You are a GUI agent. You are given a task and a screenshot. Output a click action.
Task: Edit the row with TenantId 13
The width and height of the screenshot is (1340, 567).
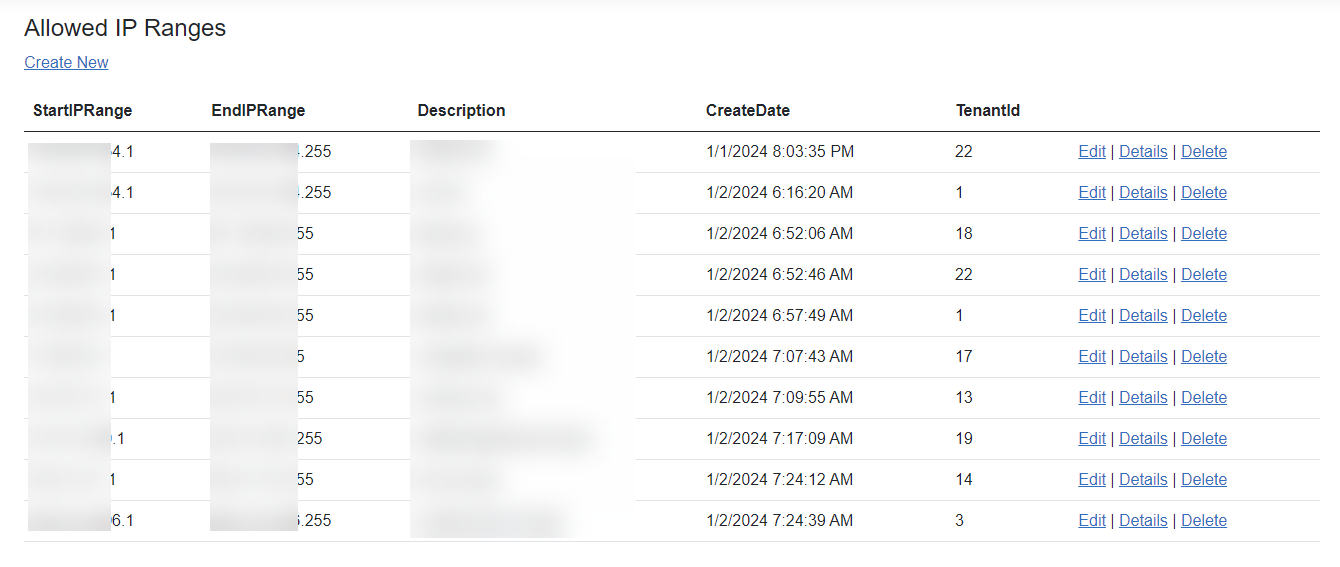[1091, 397]
